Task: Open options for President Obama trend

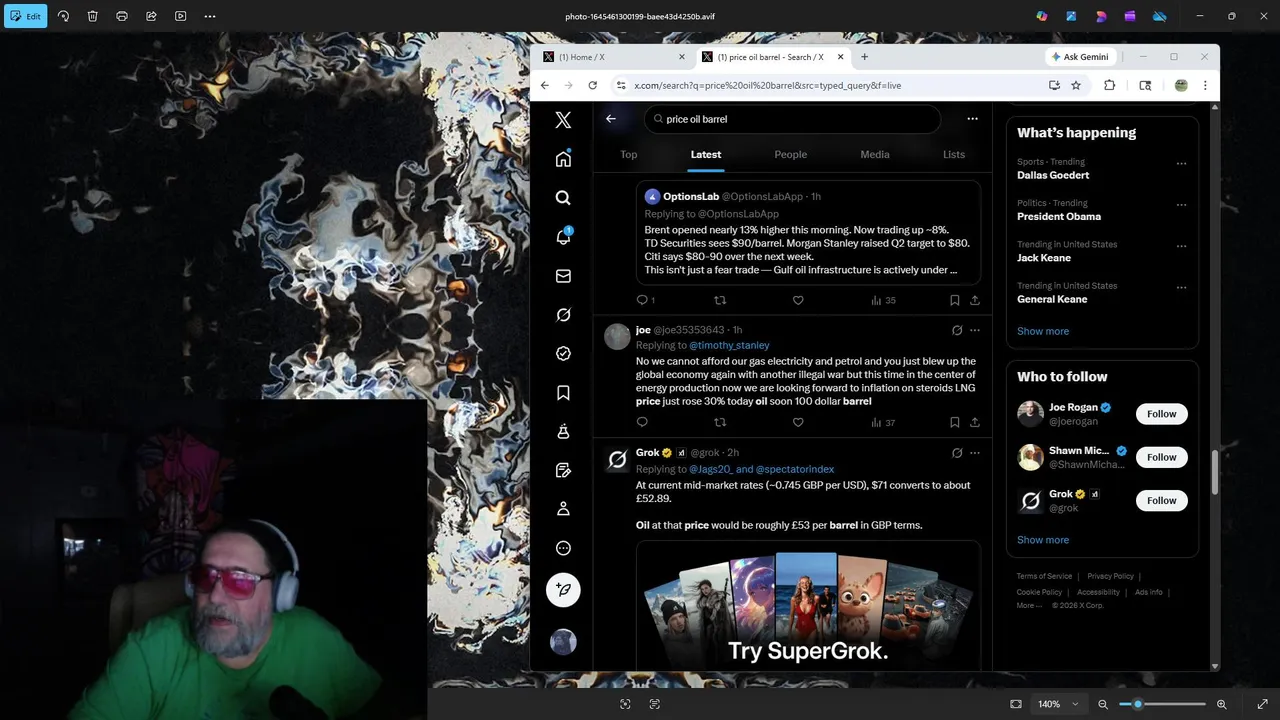Action: (1181, 205)
